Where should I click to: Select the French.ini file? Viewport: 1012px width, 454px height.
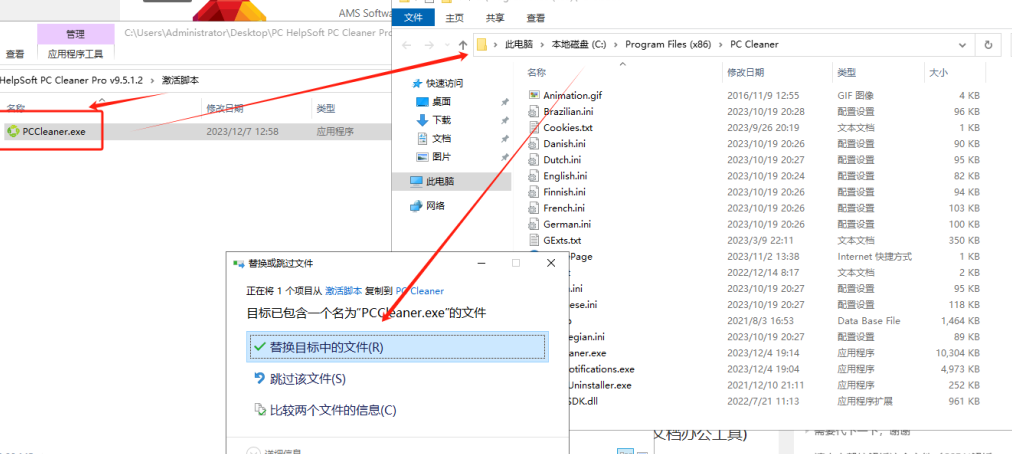(x=564, y=208)
